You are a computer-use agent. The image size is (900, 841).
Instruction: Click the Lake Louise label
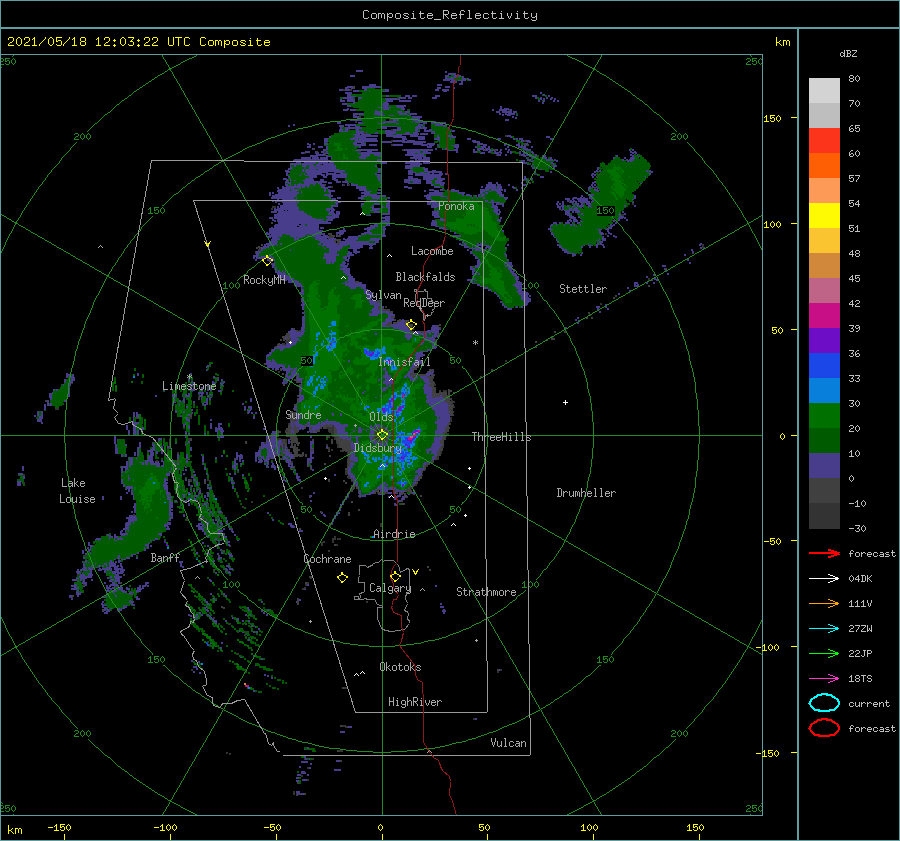(77, 491)
